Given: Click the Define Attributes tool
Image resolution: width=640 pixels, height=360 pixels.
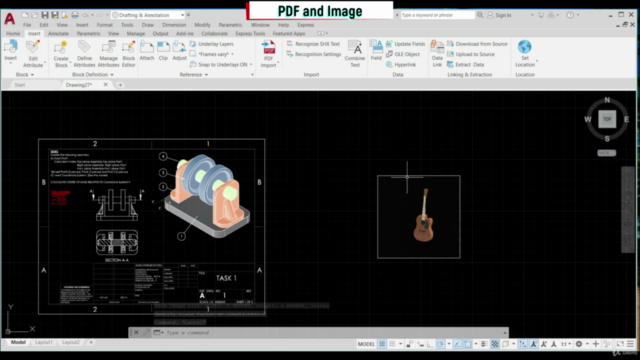Looking at the screenshot, I should 84,54.
